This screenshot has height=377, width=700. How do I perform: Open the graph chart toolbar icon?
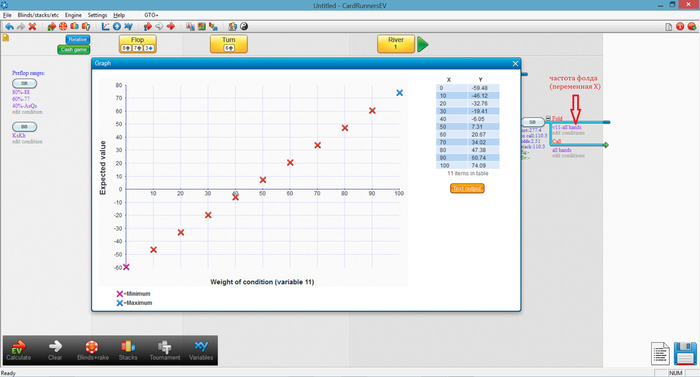coord(105,27)
